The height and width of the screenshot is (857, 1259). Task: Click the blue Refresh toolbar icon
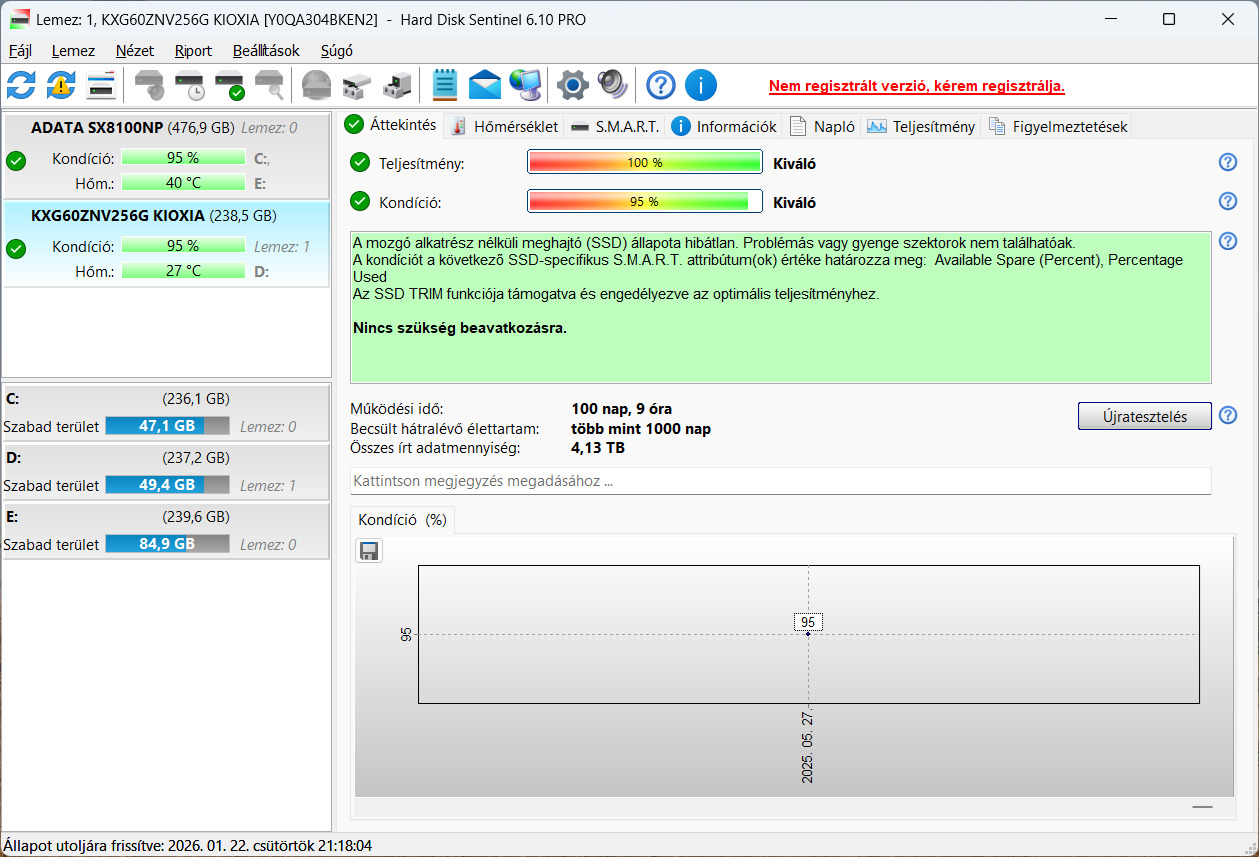tap(21, 85)
